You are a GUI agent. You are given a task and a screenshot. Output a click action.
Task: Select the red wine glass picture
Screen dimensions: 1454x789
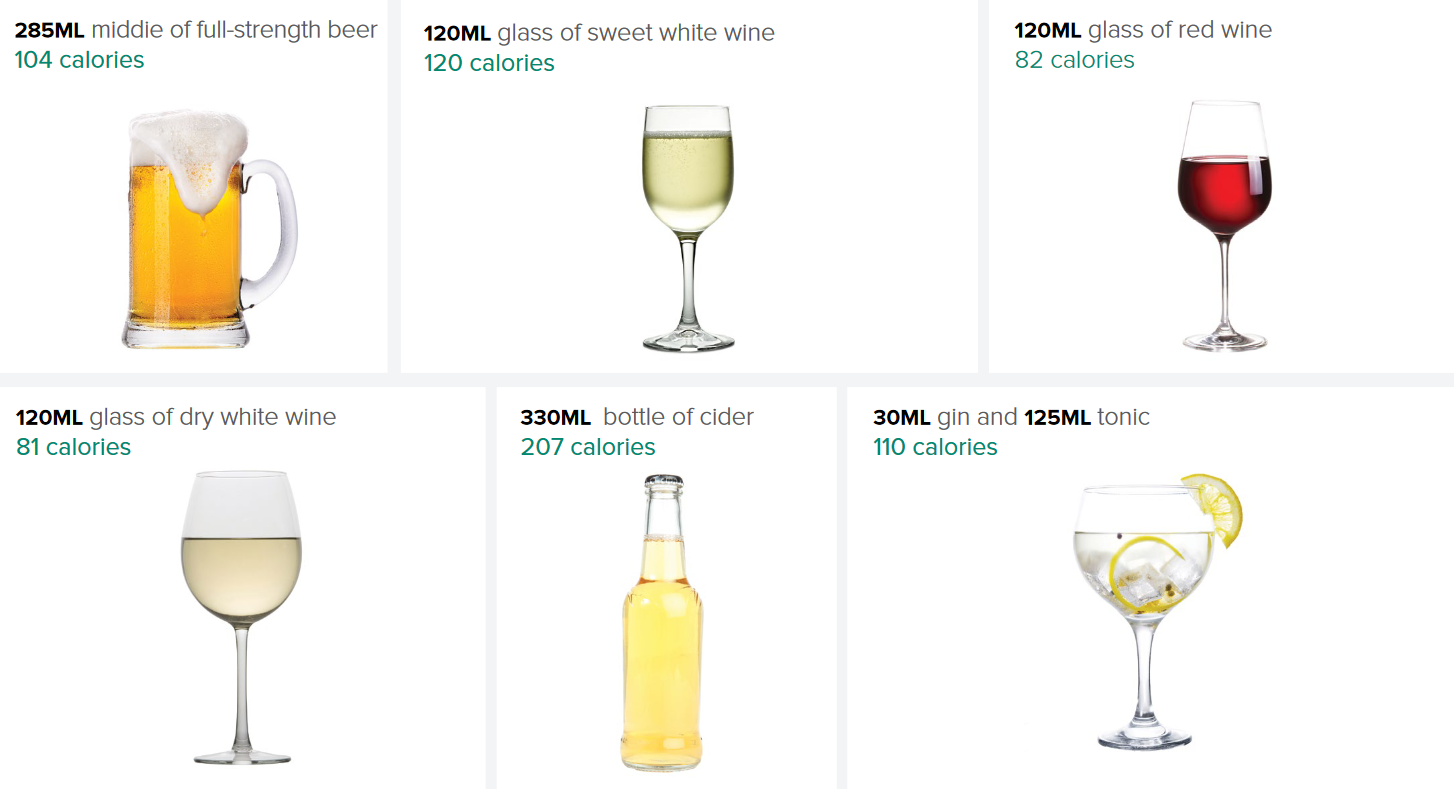click(1224, 225)
